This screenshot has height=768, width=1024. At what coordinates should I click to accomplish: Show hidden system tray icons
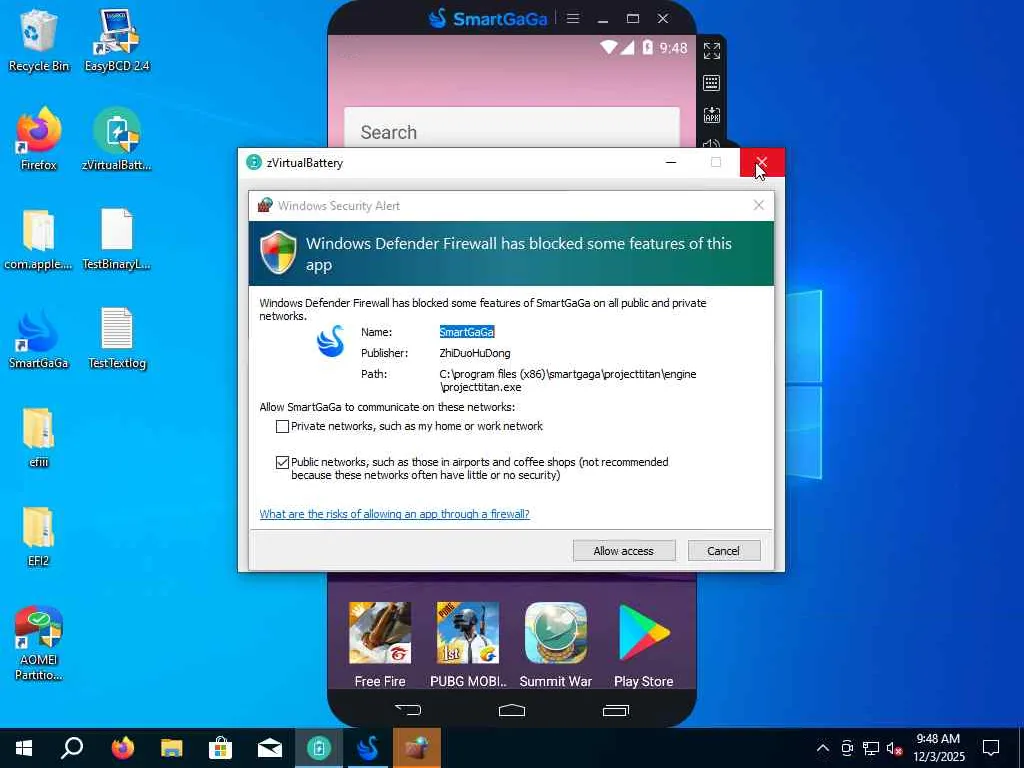pos(823,748)
